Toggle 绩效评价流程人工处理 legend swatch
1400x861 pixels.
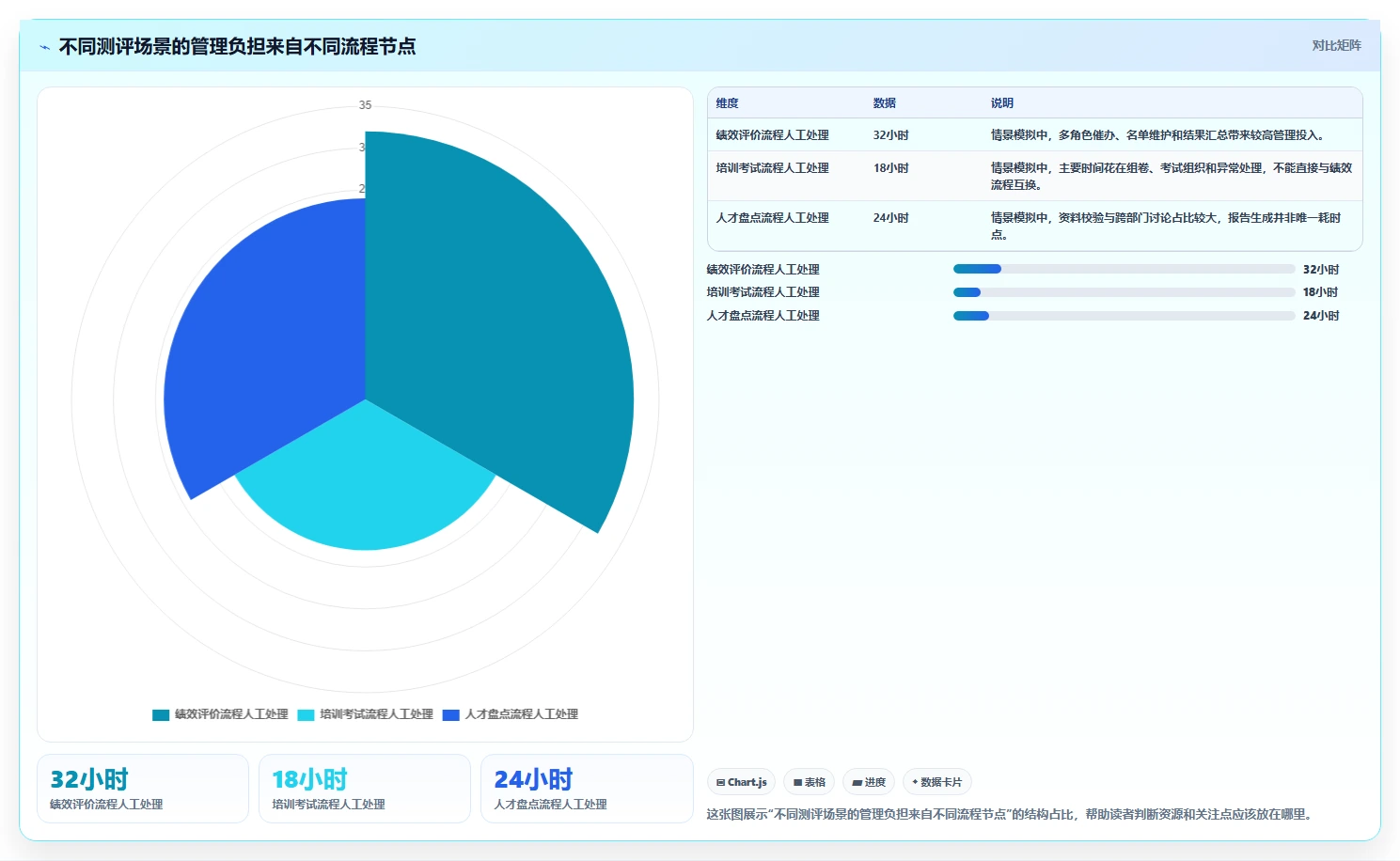(x=161, y=714)
